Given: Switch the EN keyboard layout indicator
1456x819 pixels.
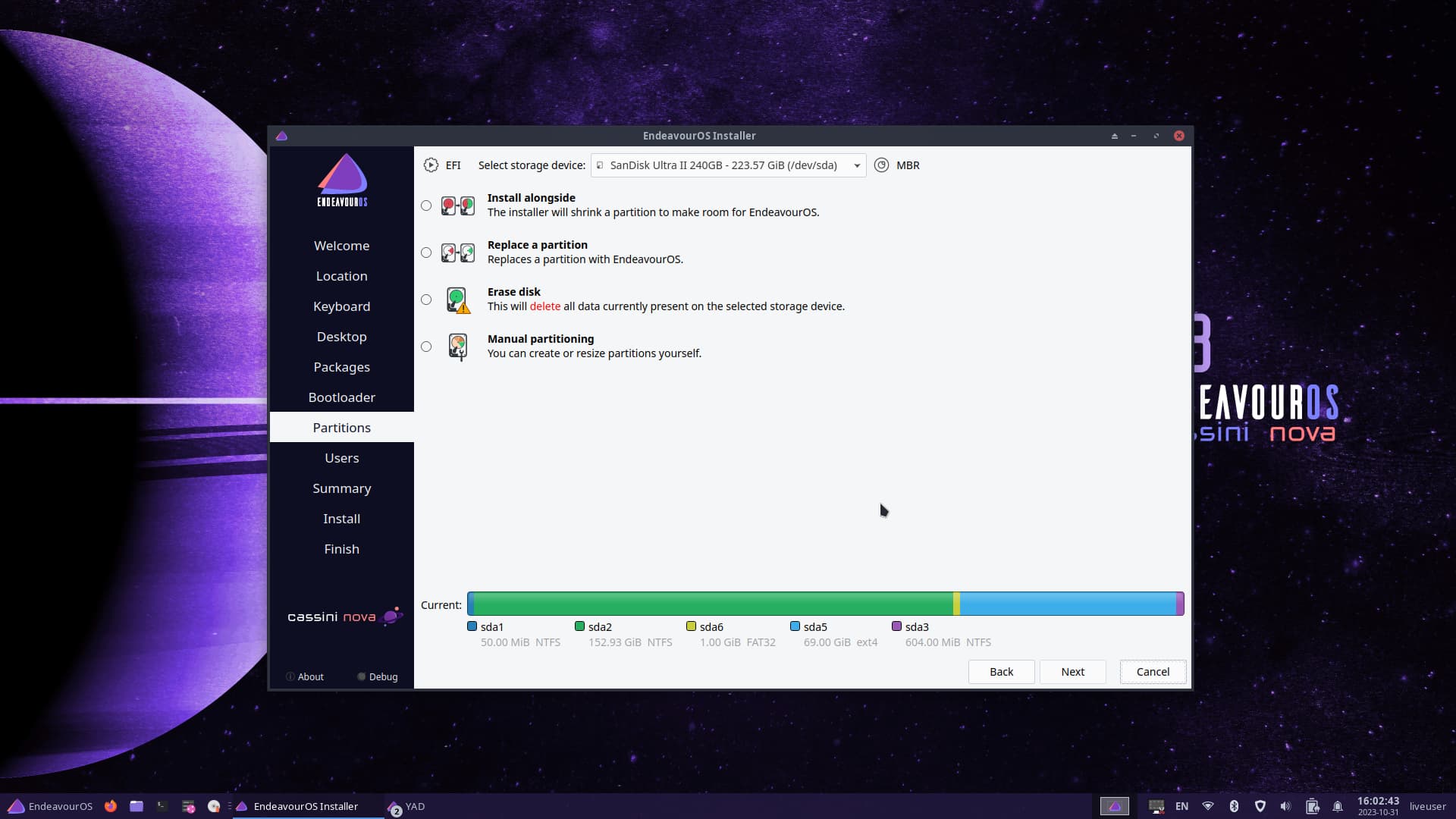Looking at the screenshot, I should (1181, 806).
